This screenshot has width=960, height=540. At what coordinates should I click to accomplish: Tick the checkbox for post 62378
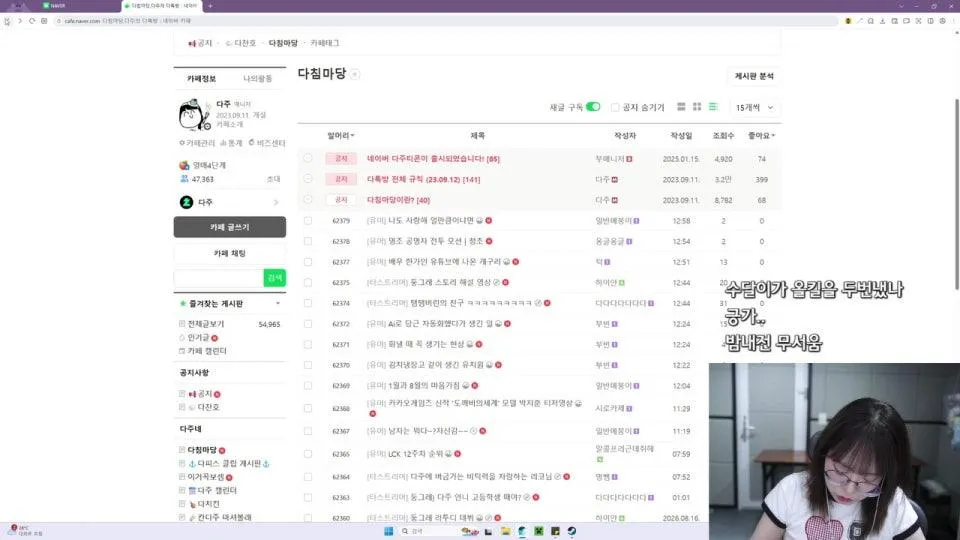[308, 241]
